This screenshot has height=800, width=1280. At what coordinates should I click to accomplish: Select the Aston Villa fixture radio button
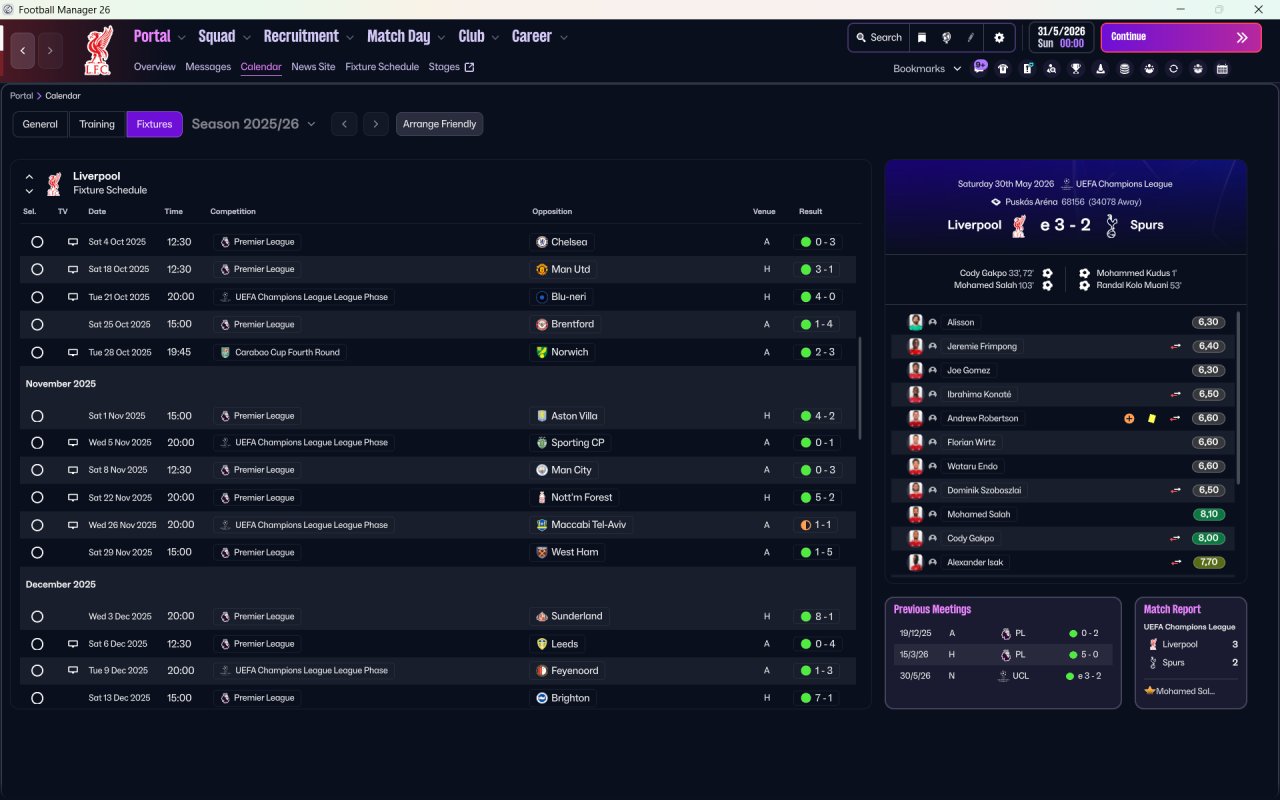(x=37, y=416)
